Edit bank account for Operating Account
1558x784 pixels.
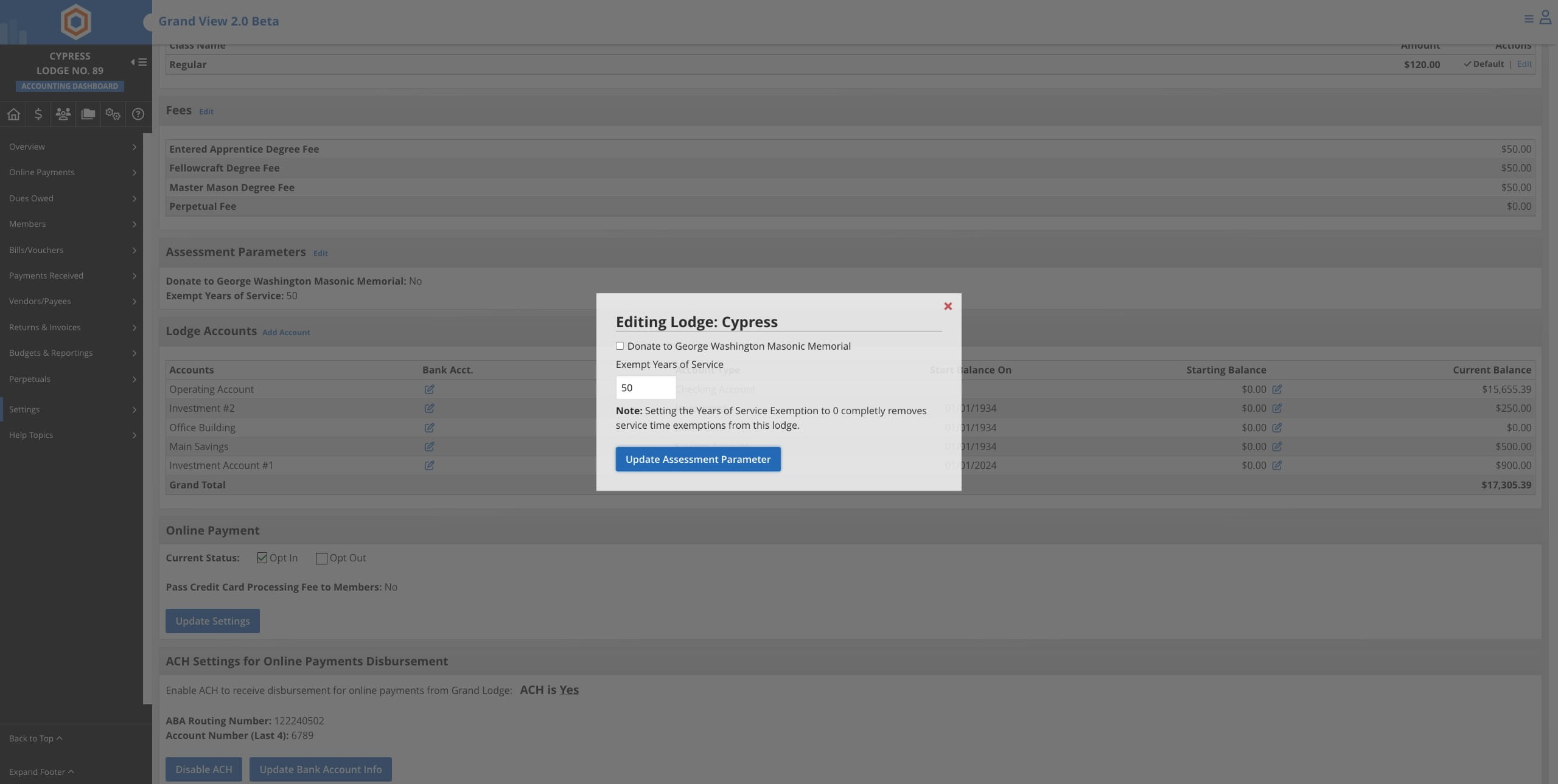[x=429, y=389]
